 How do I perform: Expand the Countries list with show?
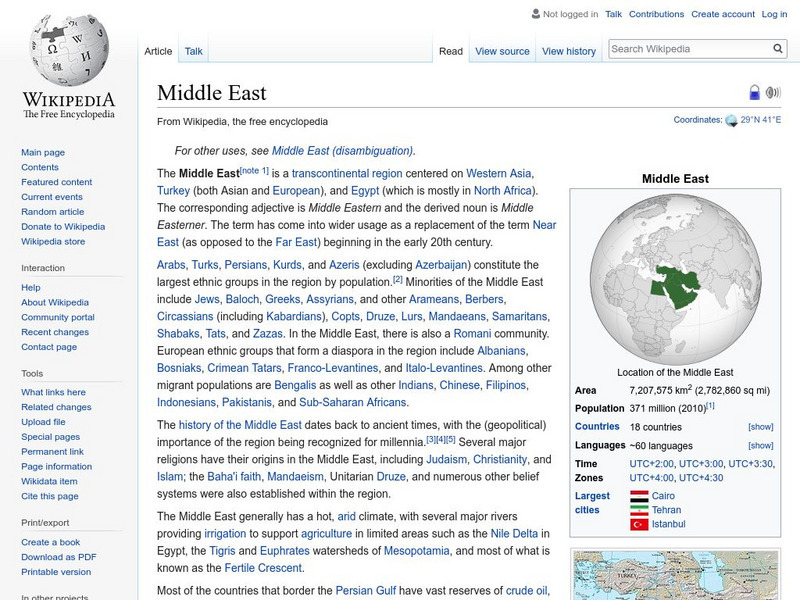click(x=760, y=427)
